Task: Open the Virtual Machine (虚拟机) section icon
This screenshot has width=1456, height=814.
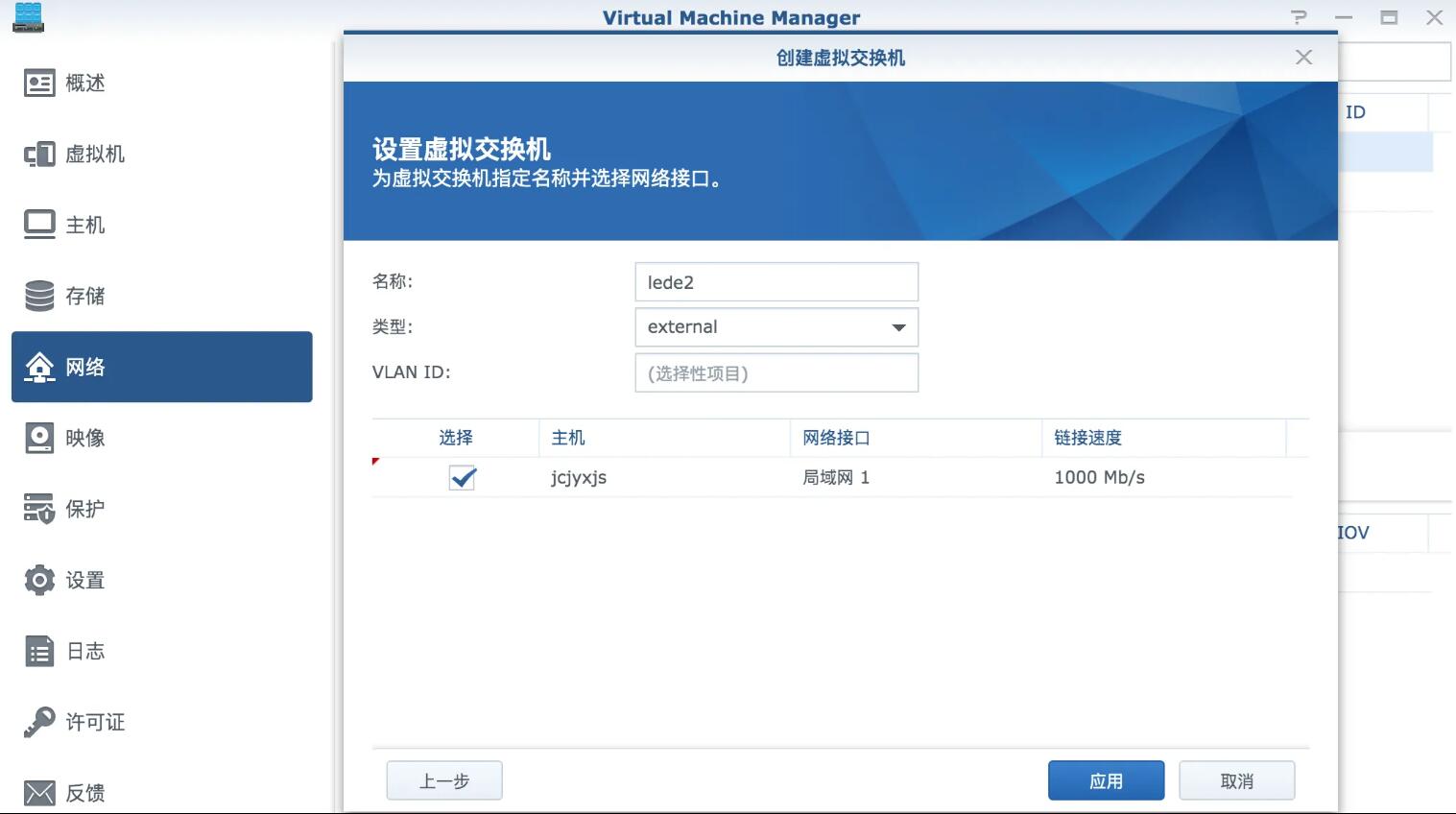Action: tap(39, 155)
